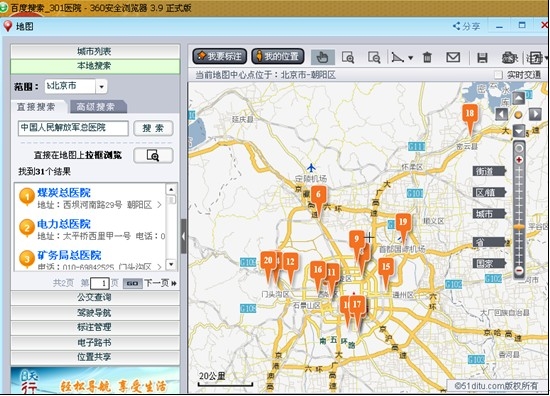Click the floppy disk save icon
The width and height of the screenshot is (550, 396).
tap(482, 57)
